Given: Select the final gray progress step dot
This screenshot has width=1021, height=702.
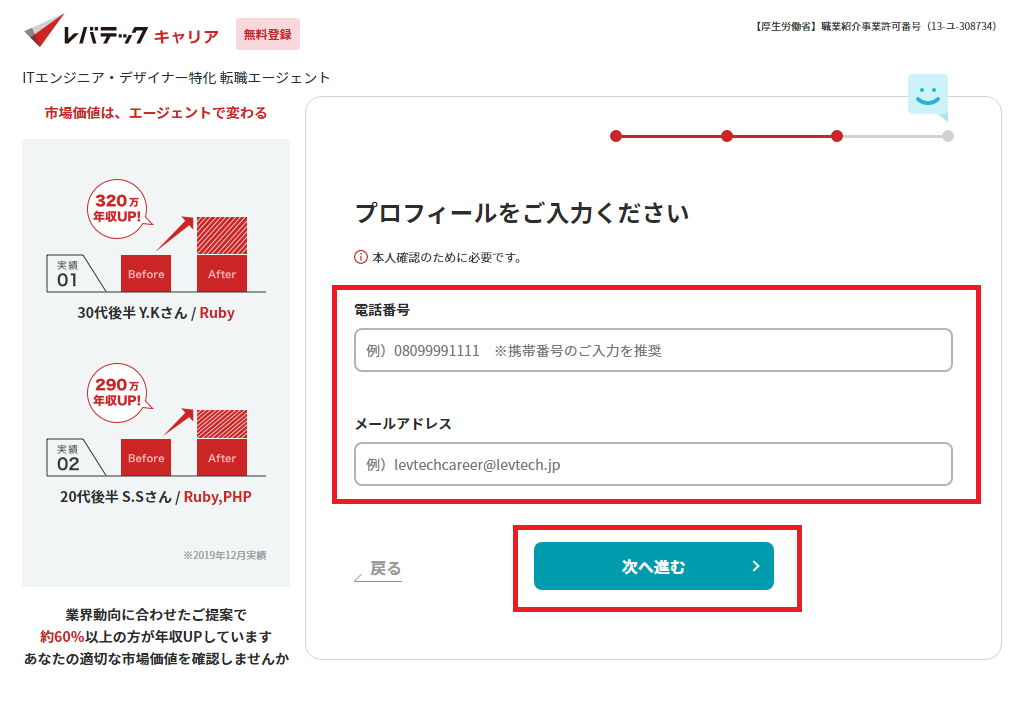Looking at the screenshot, I should pyautogui.click(x=947, y=136).
